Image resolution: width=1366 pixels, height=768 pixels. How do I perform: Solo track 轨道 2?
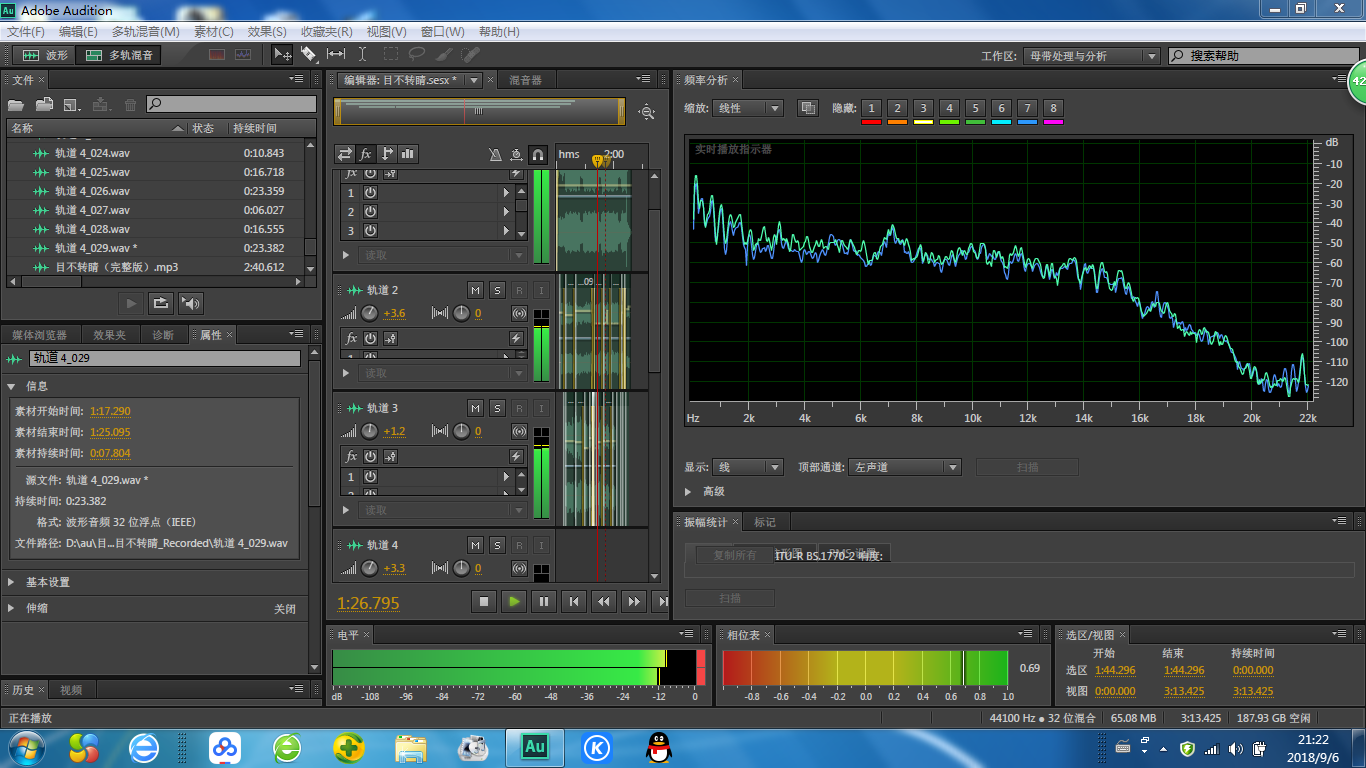tap(498, 290)
